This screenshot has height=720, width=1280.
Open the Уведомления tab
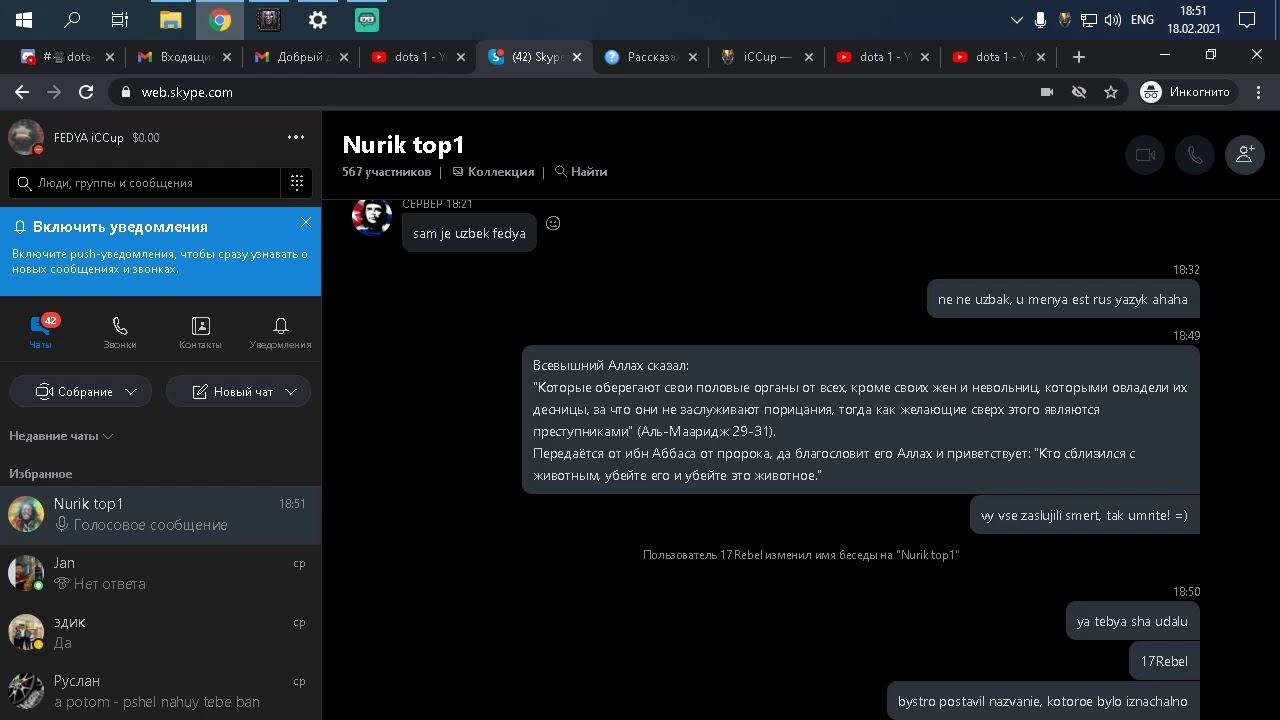(x=280, y=332)
